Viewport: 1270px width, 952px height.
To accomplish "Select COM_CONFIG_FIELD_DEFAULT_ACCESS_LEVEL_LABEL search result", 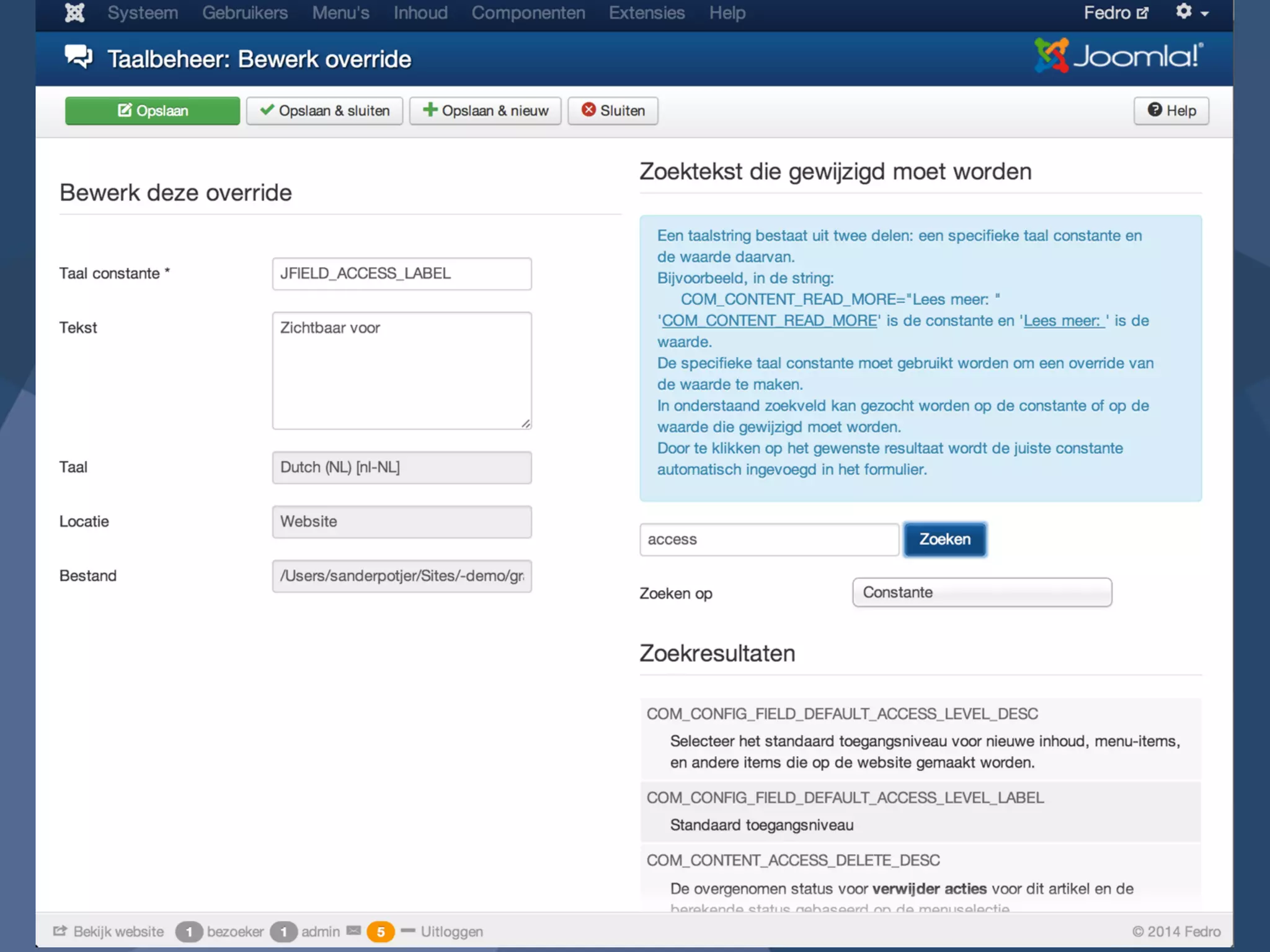I will (x=845, y=798).
